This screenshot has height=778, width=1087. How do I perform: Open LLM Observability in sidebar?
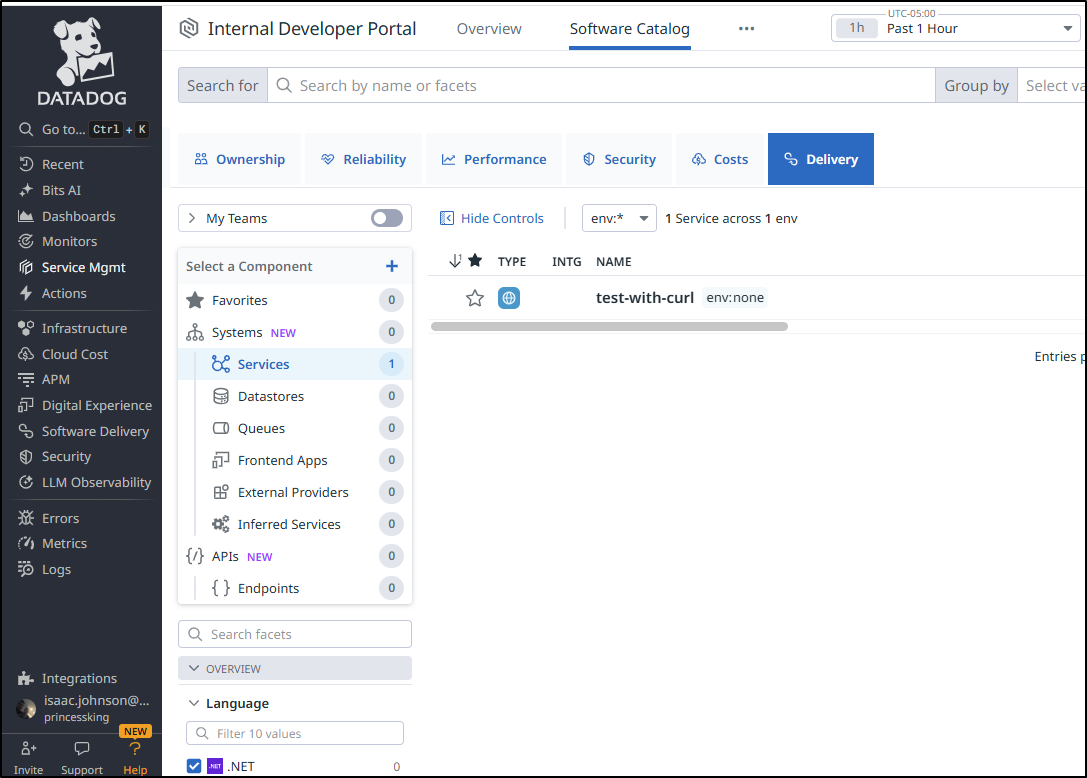(85, 483)
